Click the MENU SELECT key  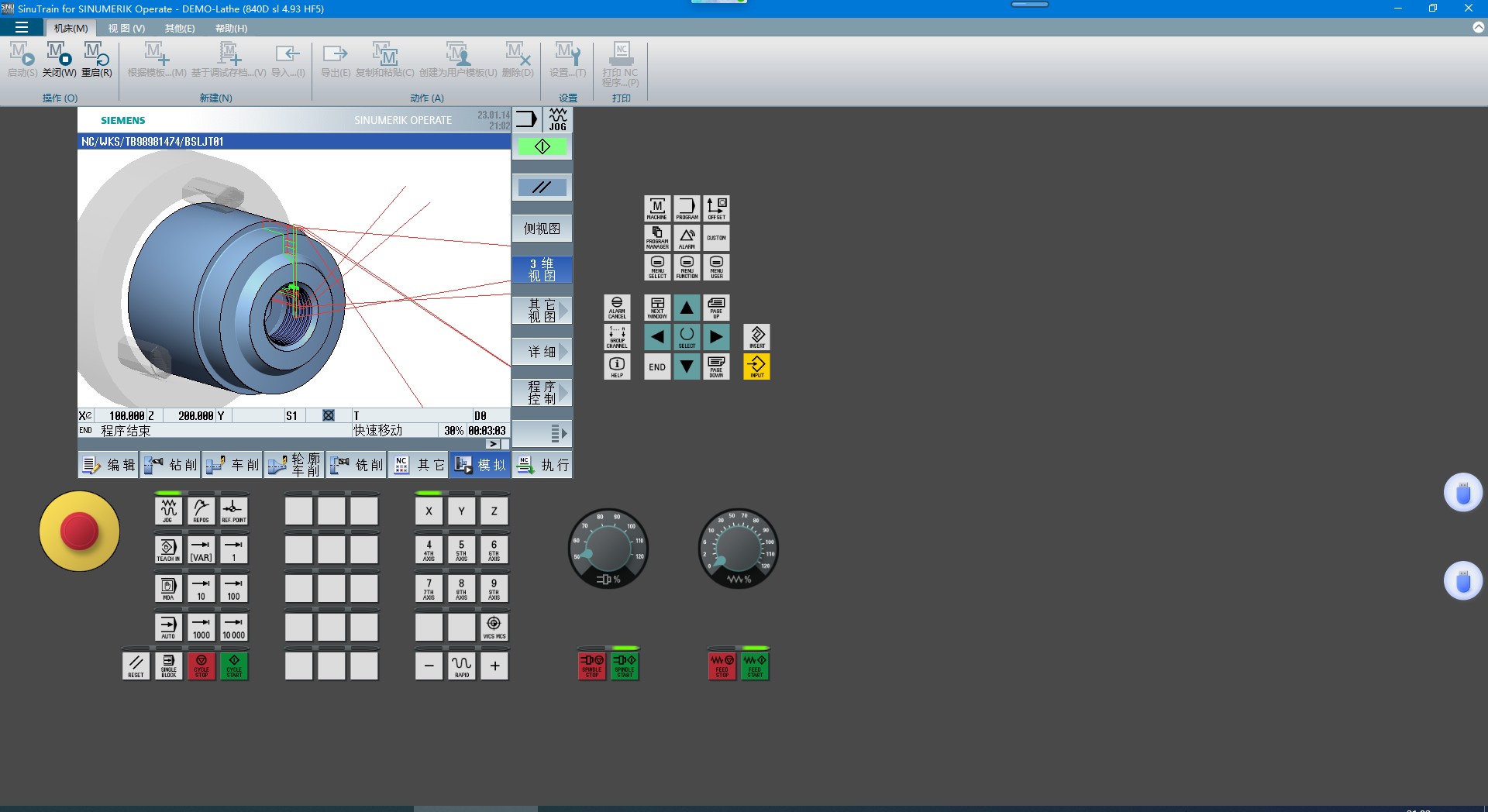click(x=657, y=267)
